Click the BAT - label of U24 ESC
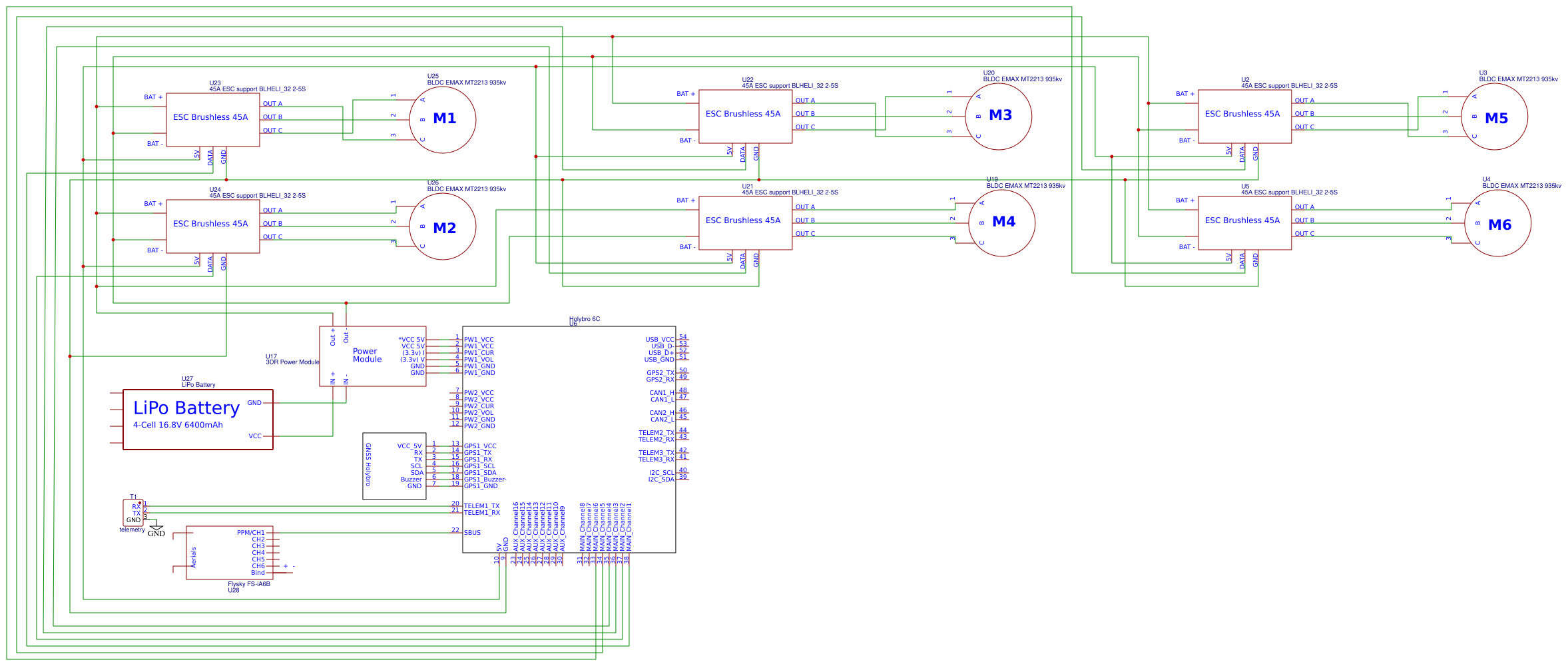The width and height of the screenshot is (1568, 666). click(x=154, y=250)
